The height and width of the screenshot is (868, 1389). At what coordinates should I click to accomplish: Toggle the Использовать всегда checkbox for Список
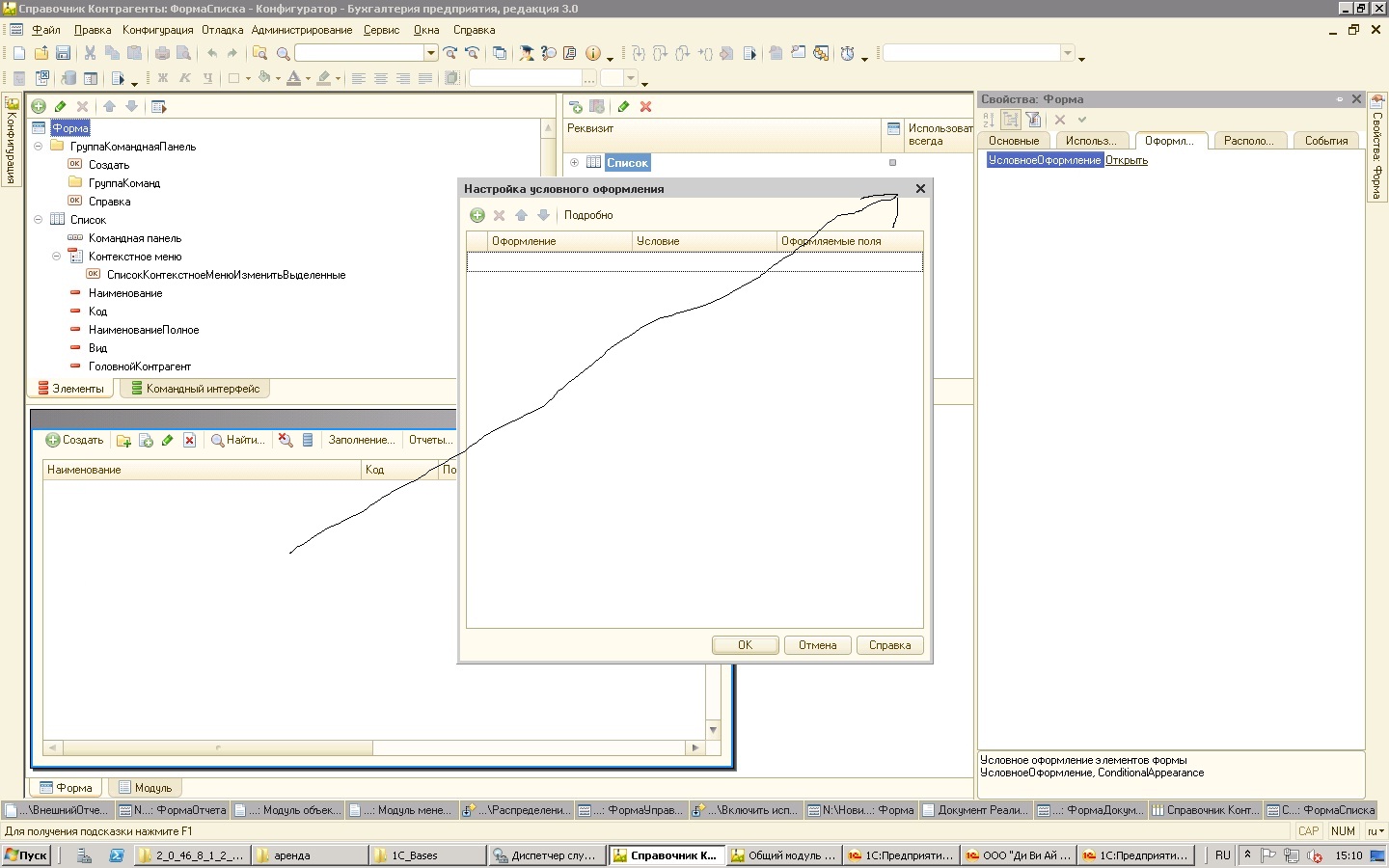click(x=892, y=163)
